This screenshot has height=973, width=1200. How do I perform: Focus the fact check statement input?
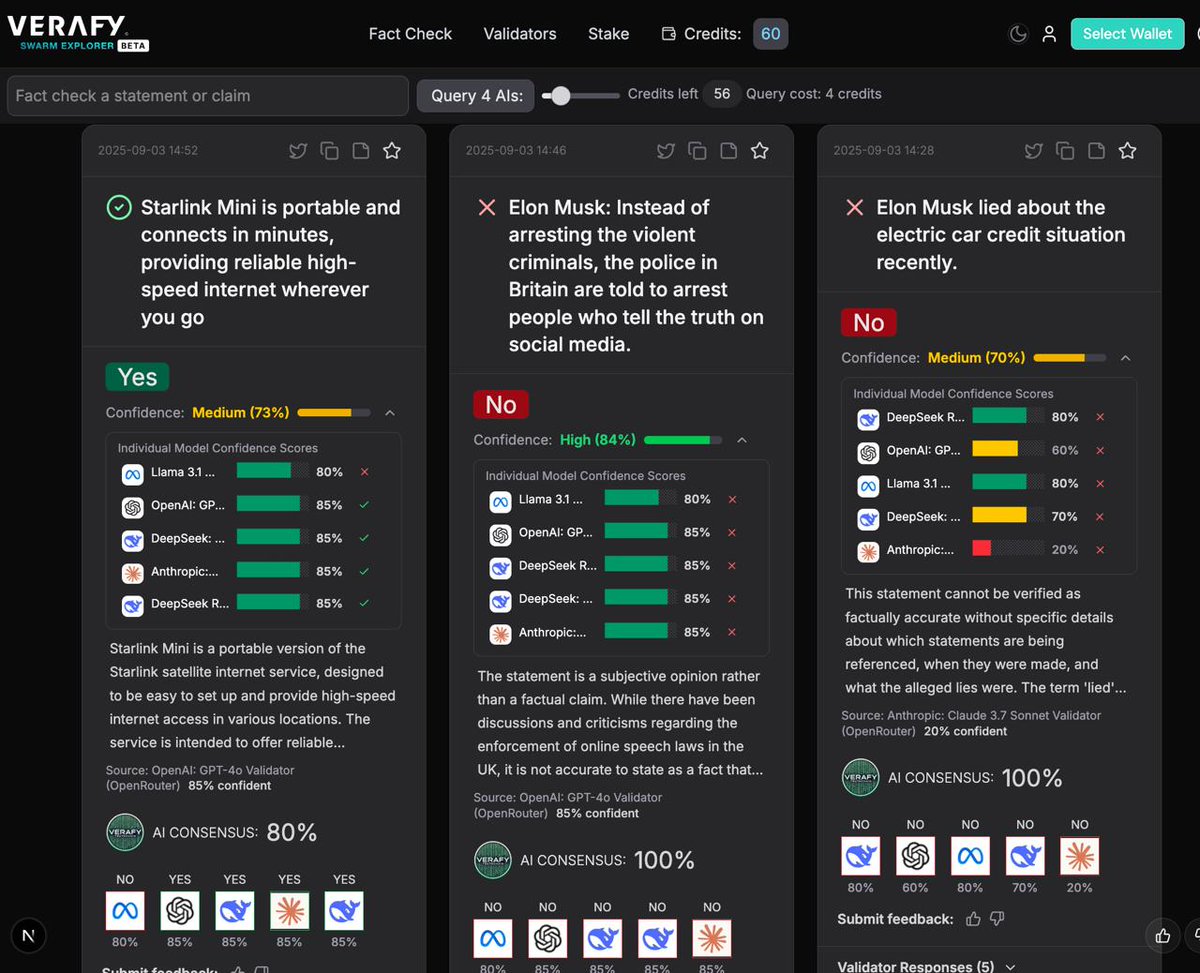[208, 95]
